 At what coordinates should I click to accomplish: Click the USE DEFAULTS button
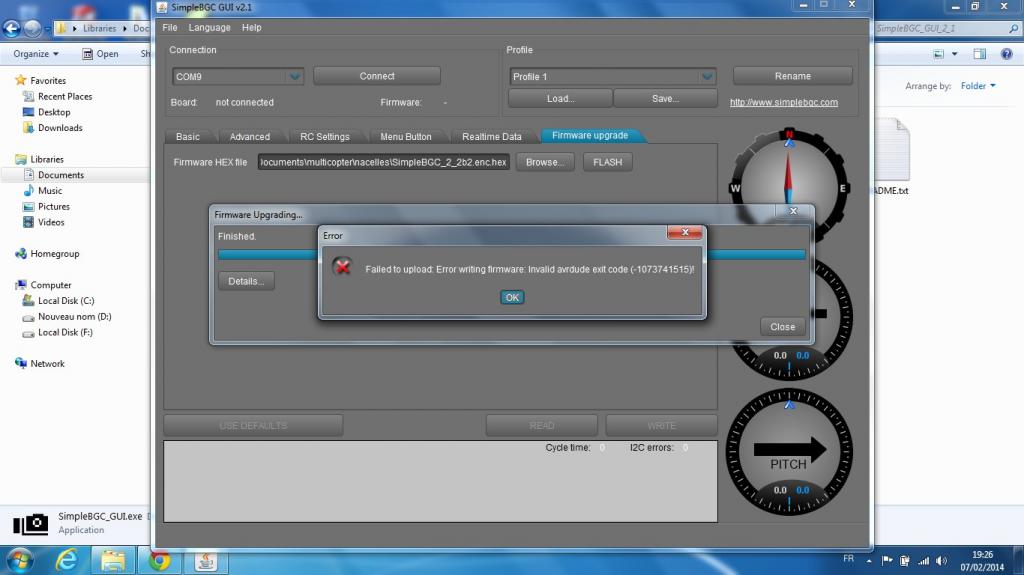[x=253, y=425]
